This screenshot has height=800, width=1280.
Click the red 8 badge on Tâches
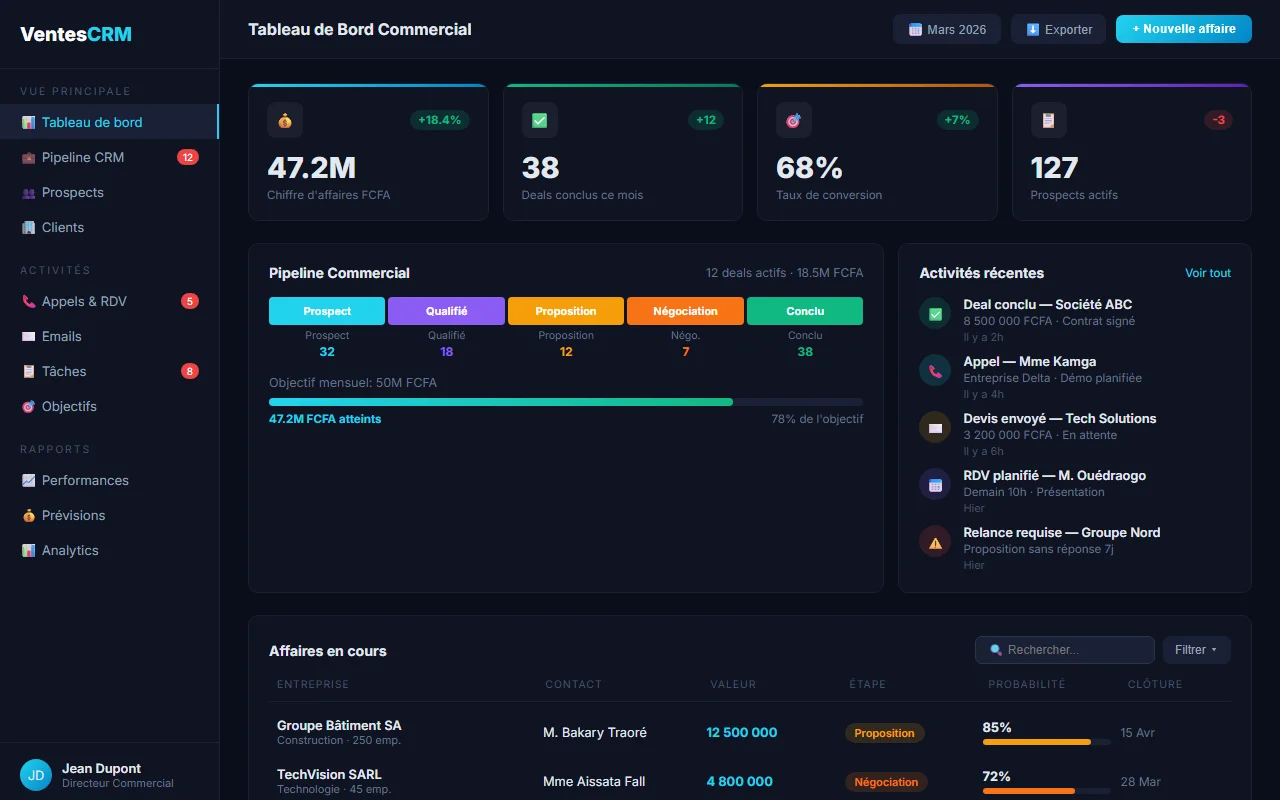(190, 371)
